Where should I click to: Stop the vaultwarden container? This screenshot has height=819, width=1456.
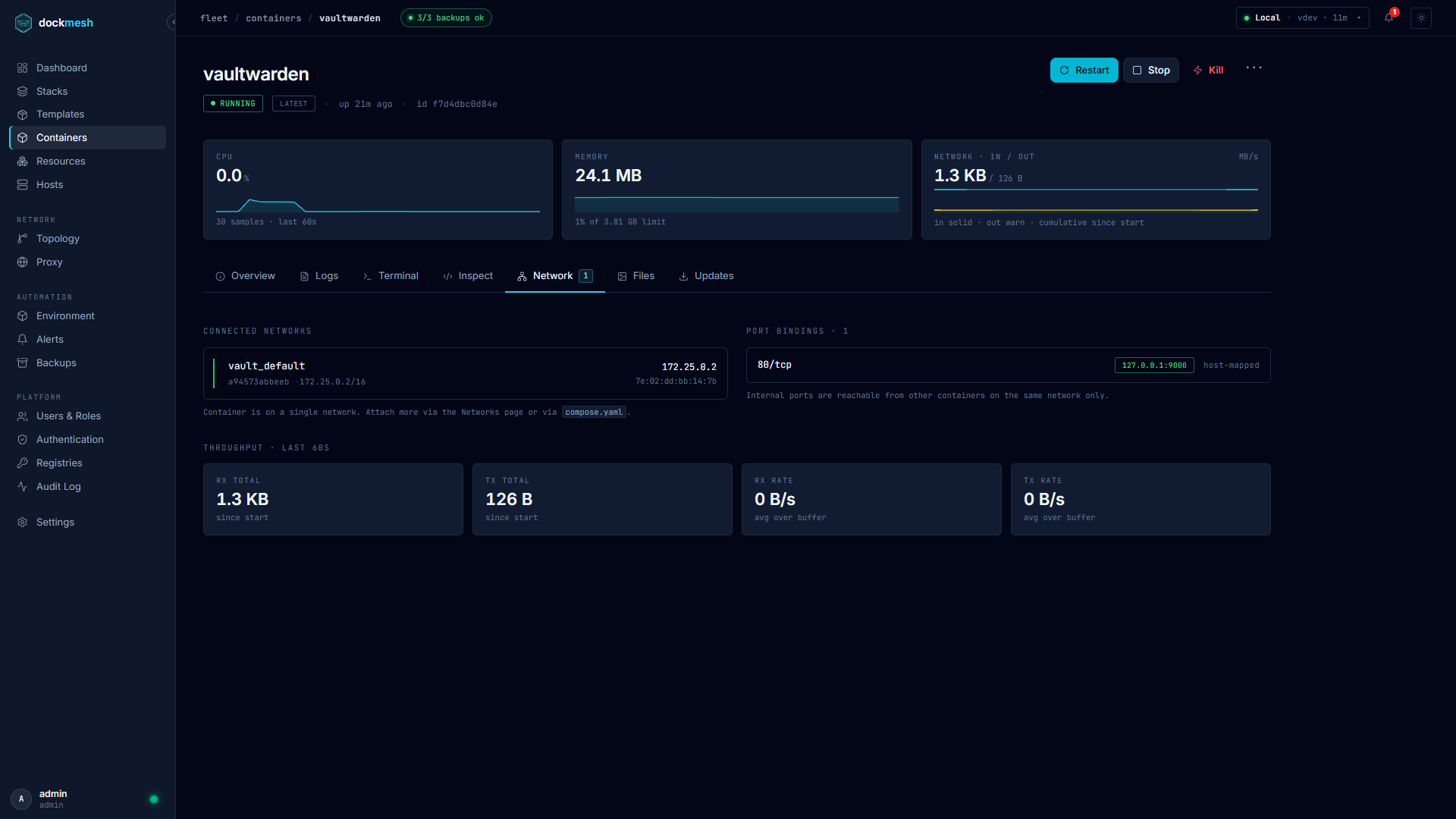(x=1150, y=70)
